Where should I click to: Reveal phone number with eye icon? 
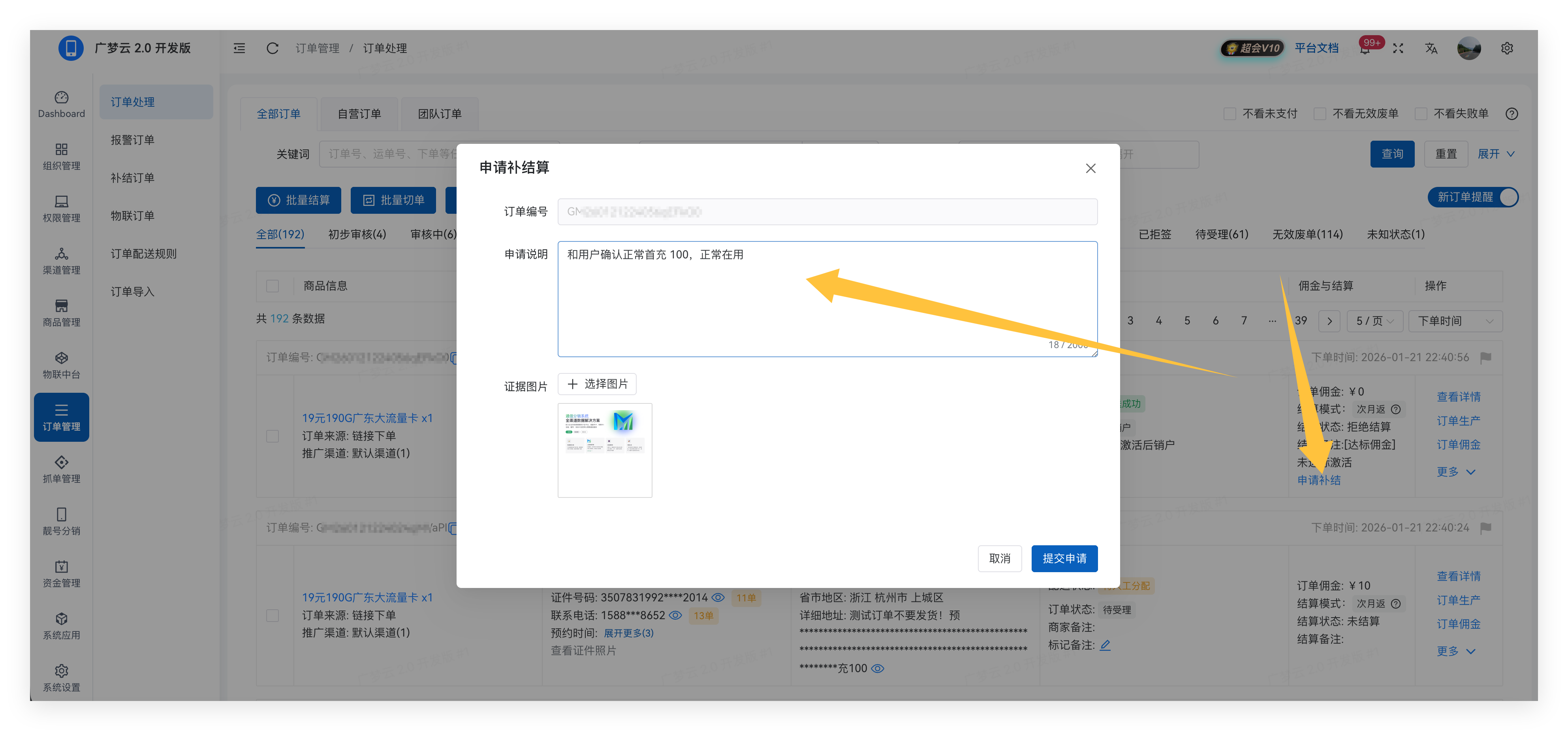click(675, 616)
